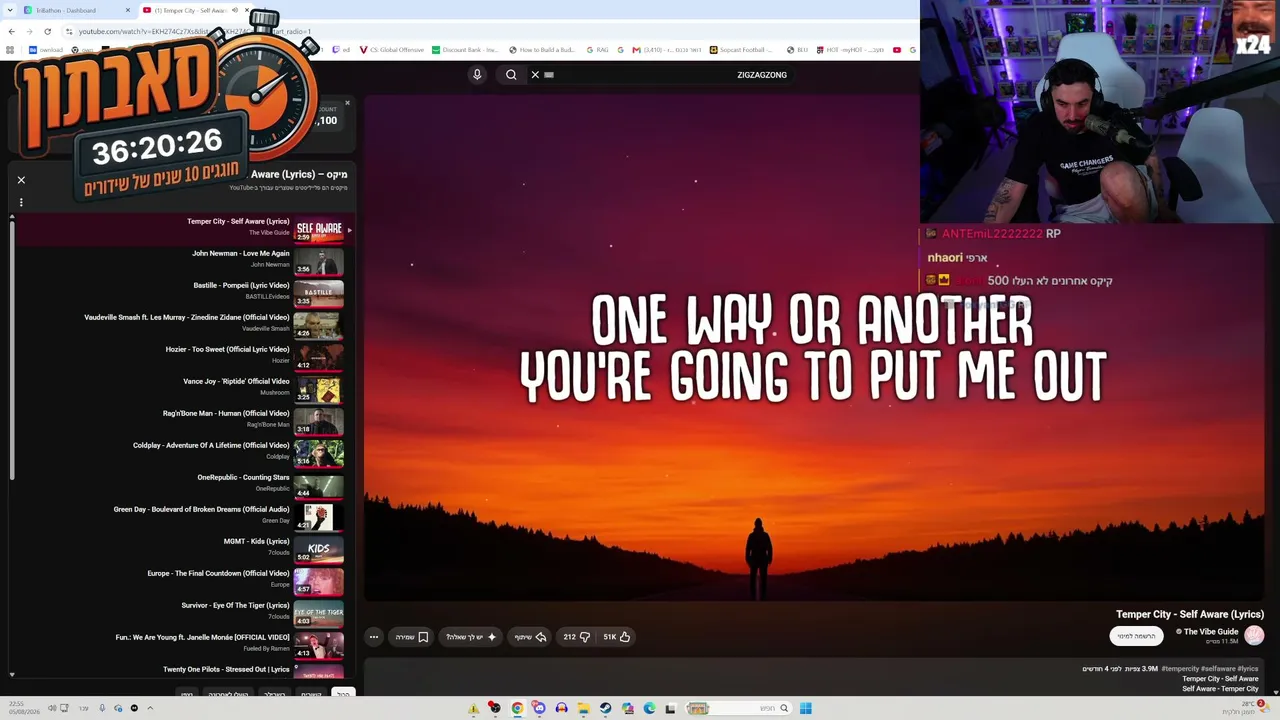Switch to the TriBathon - Dashboard browser tab
This screenshot has height=720, width=1280.
click(74, 10)
